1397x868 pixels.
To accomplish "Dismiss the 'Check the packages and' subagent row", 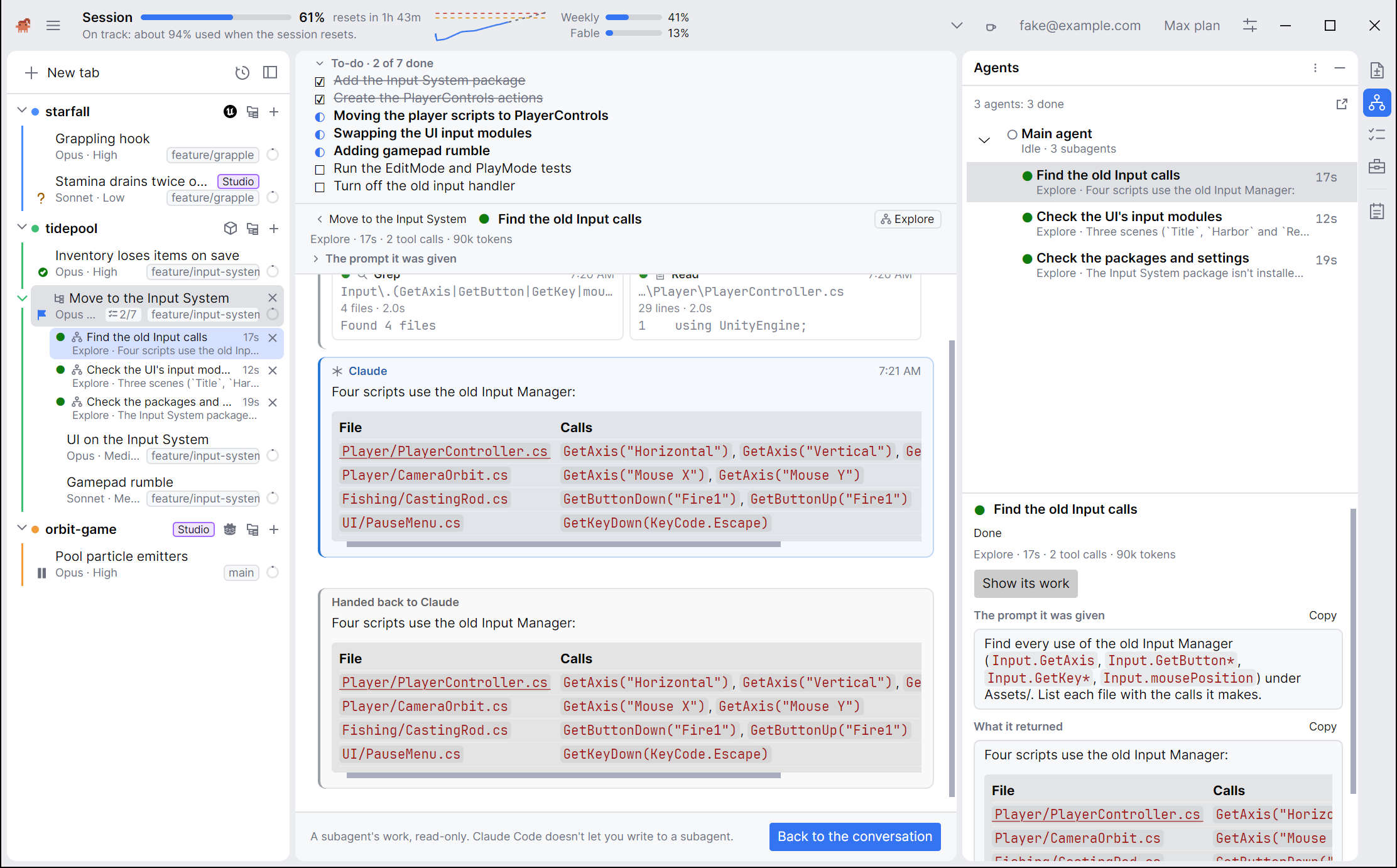I will (x=273, y=403).
